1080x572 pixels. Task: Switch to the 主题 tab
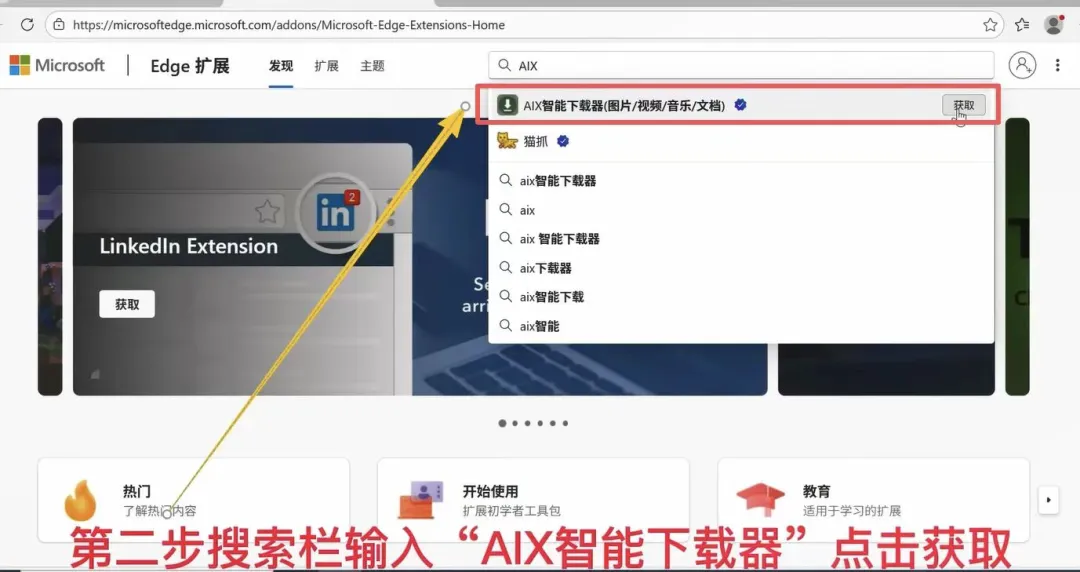click(372, 66)
